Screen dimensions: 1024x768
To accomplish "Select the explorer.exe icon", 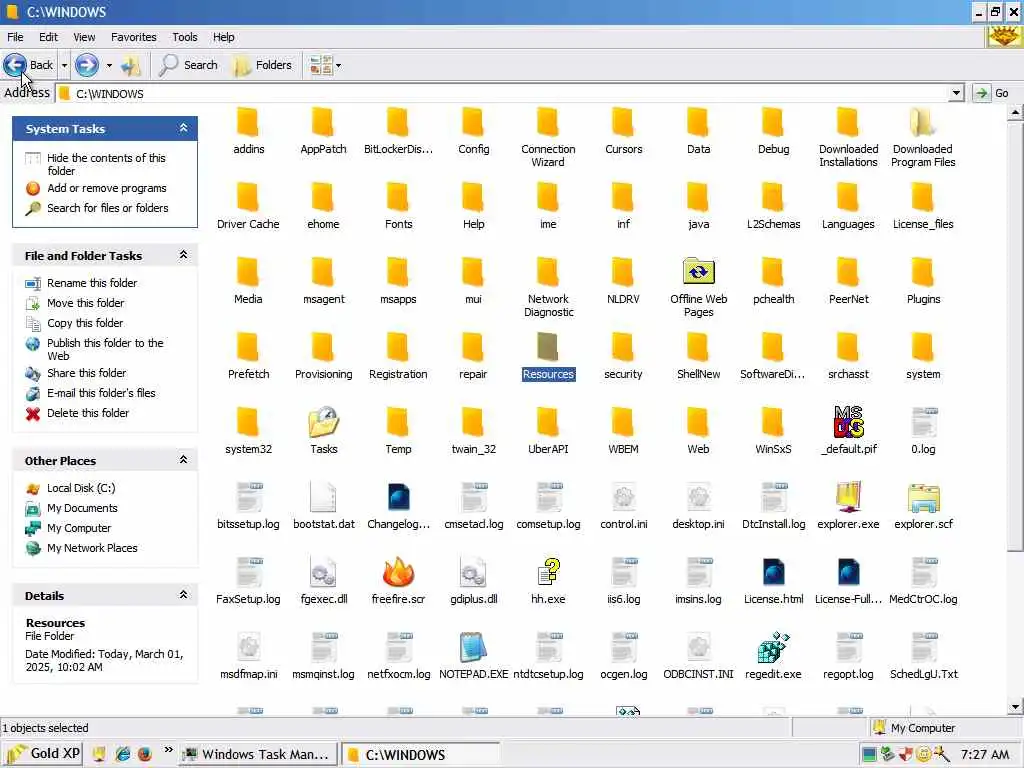I will (848, 496).
